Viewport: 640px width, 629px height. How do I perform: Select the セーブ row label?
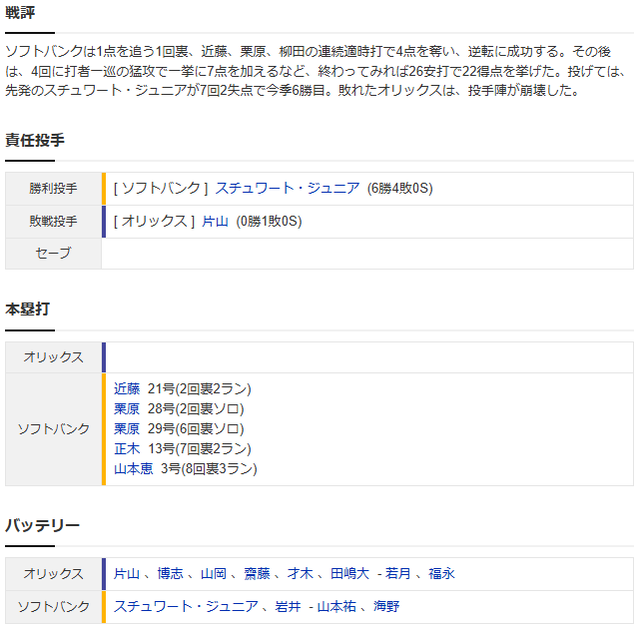pos(53,253)
